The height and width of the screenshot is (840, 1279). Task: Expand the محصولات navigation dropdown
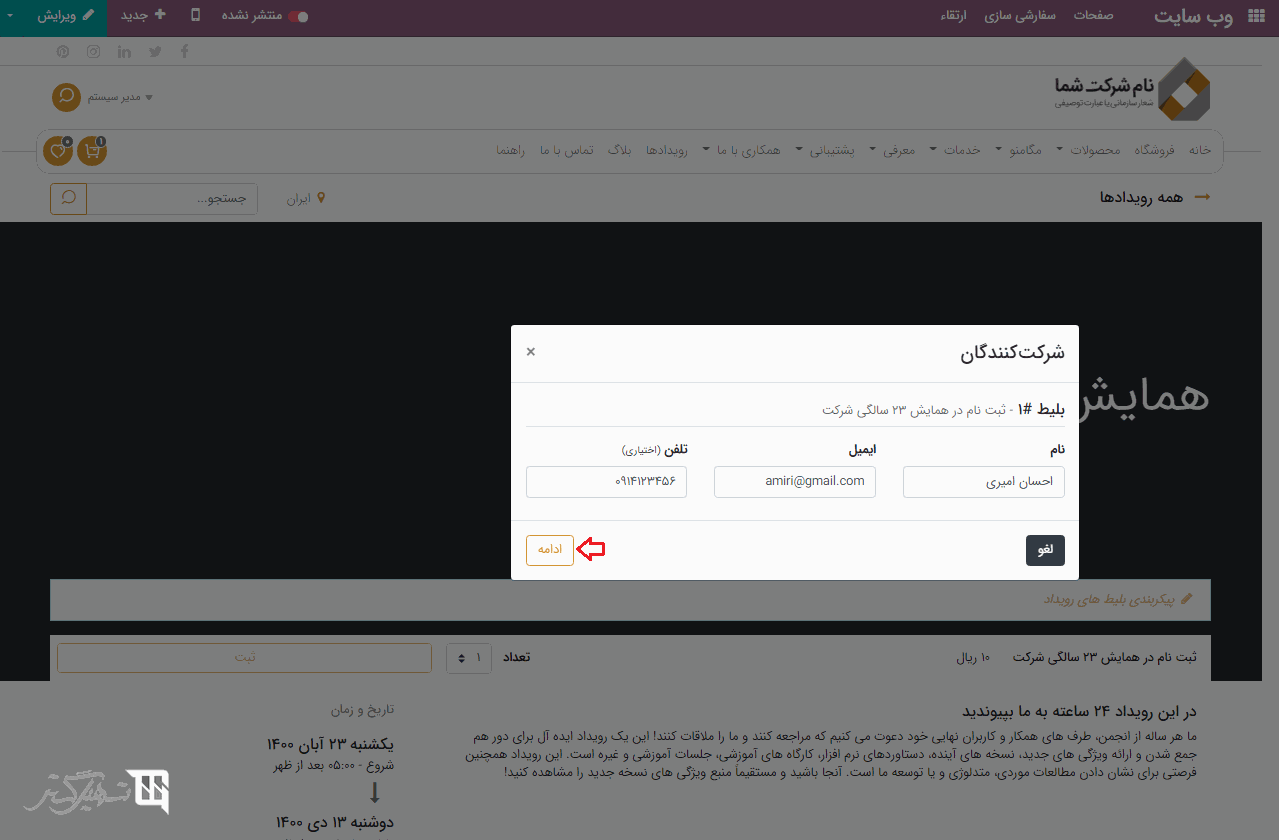[1088, 150]
